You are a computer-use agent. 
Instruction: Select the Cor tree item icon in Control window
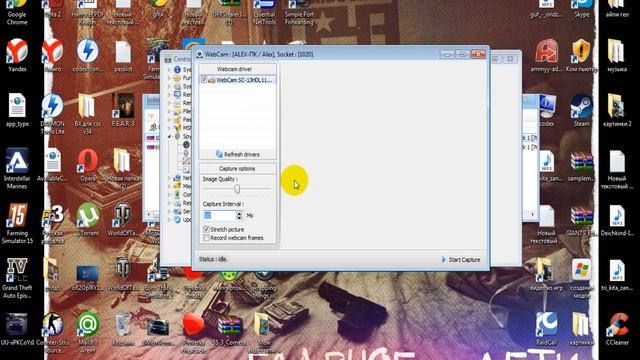pos(177,195)
